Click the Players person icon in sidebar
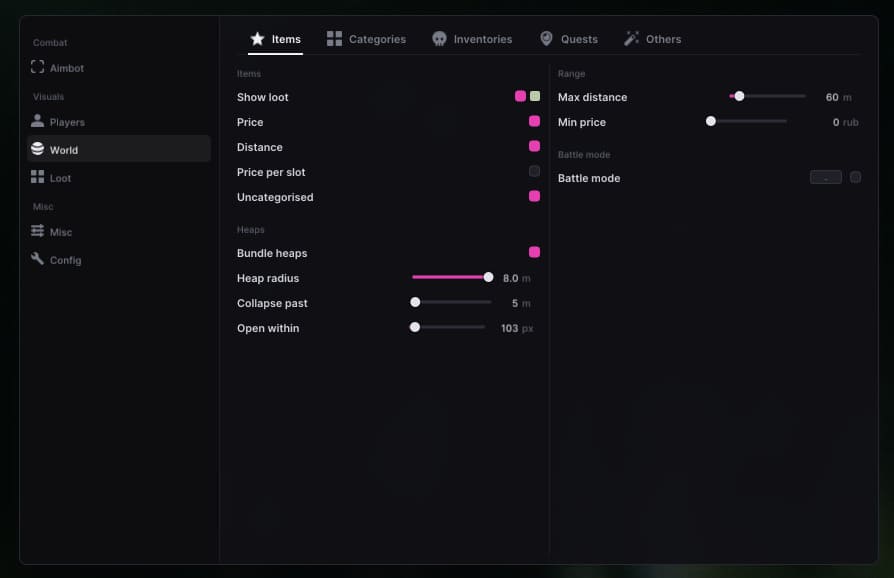This screenshot has height=578, width=894. [38, 121]
